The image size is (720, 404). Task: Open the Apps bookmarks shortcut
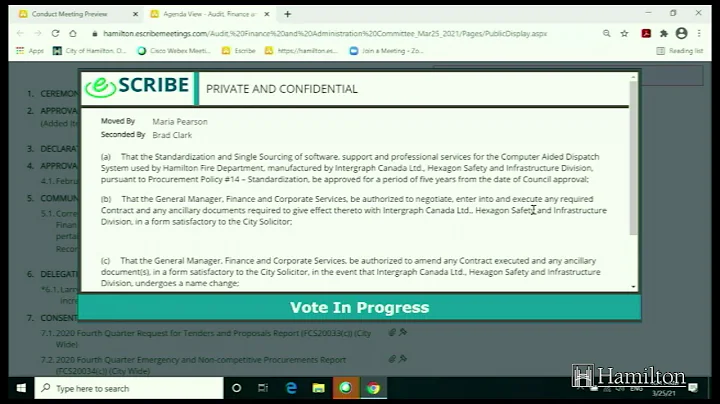29,51
